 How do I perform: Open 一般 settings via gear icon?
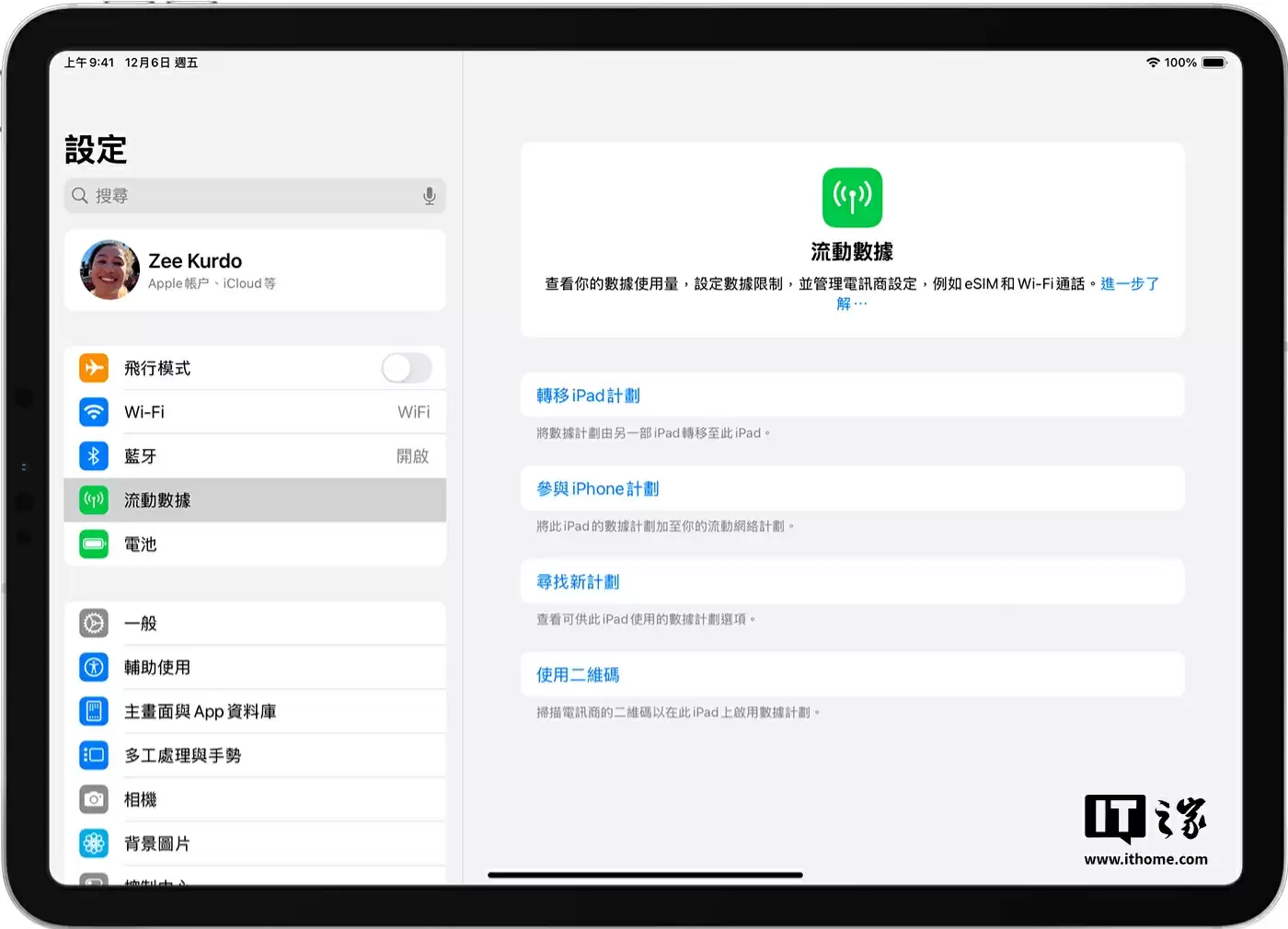click(x=94, y=623)
